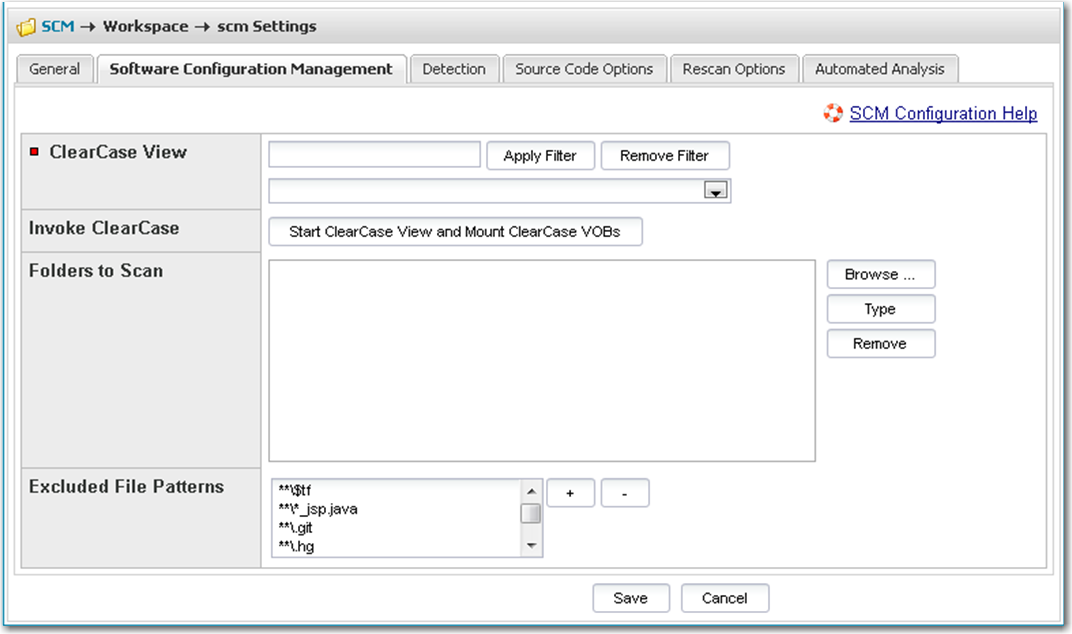Screen dimensions: 1072x634
Task: Open the SCM breadcrumb link
Action: [x=57, y=27]
